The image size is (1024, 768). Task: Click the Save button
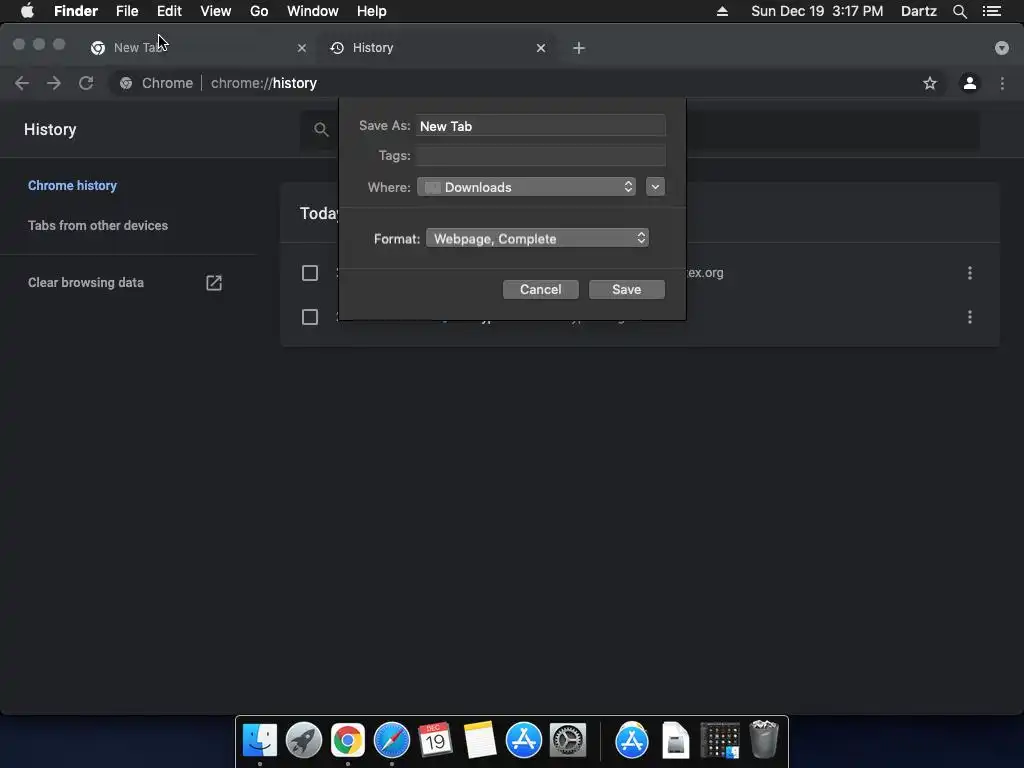tap(626, 289)
